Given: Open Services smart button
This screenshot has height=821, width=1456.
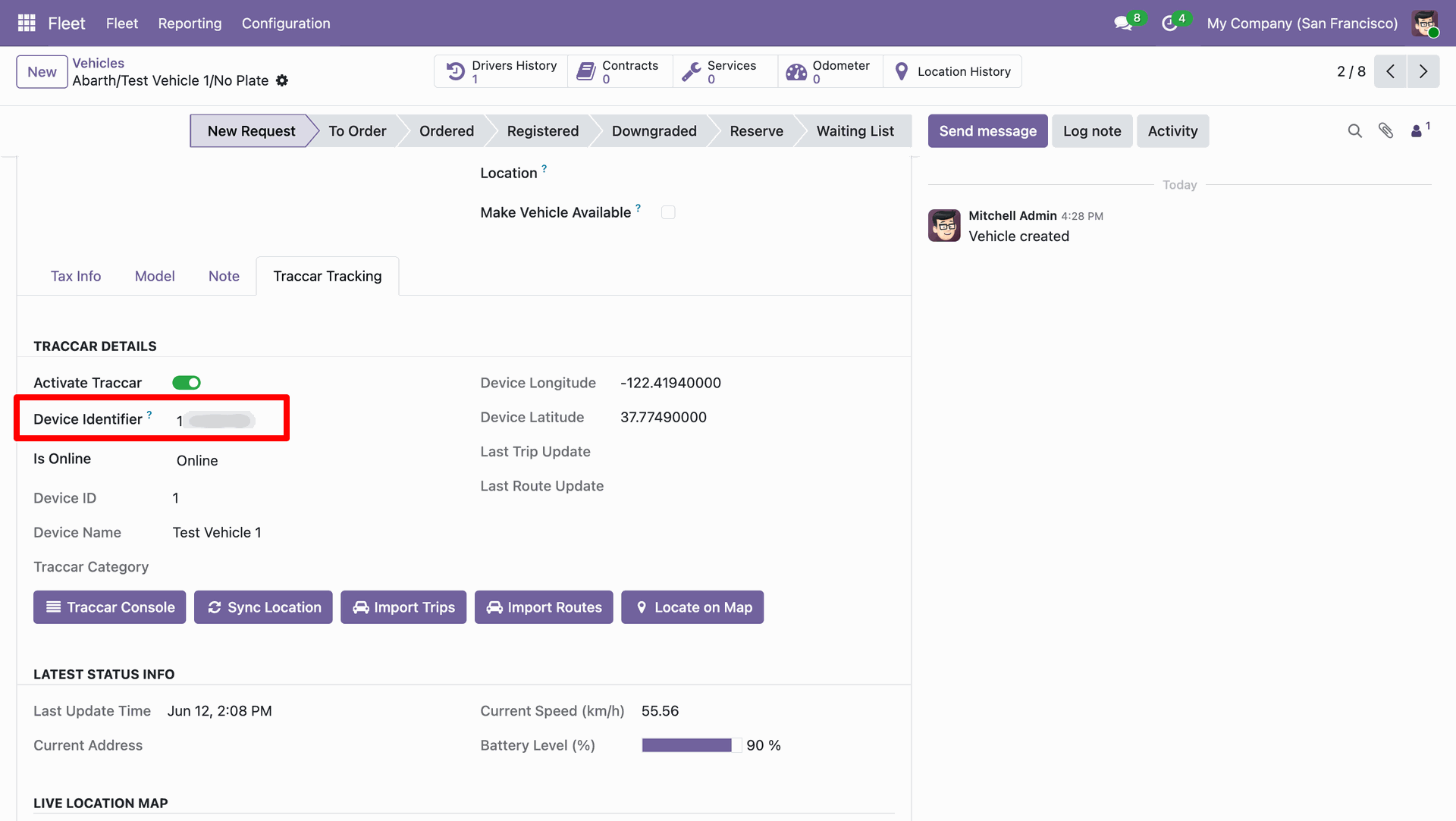Looking at the screenshot, I should tap(725, 71).
